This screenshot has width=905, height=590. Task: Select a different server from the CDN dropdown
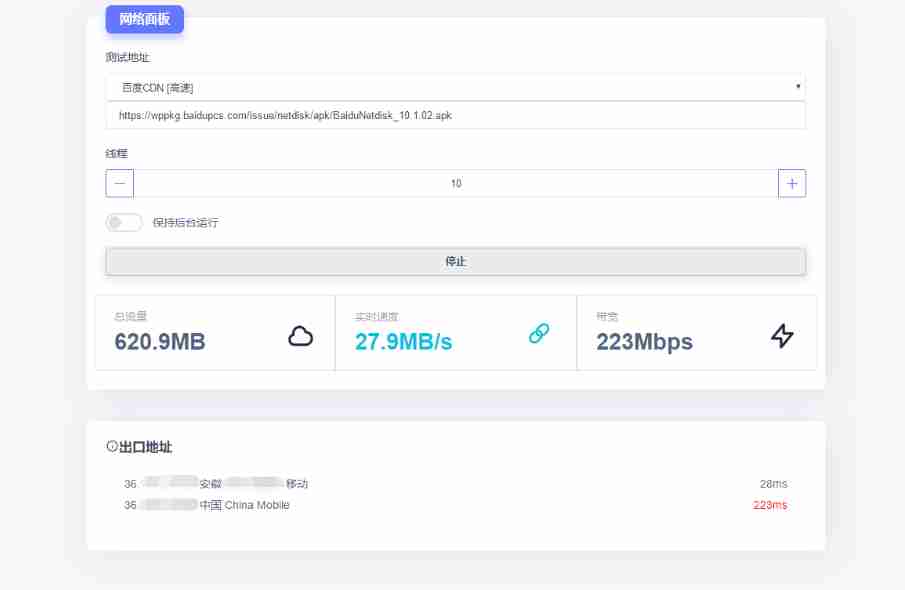pos(455,87)
